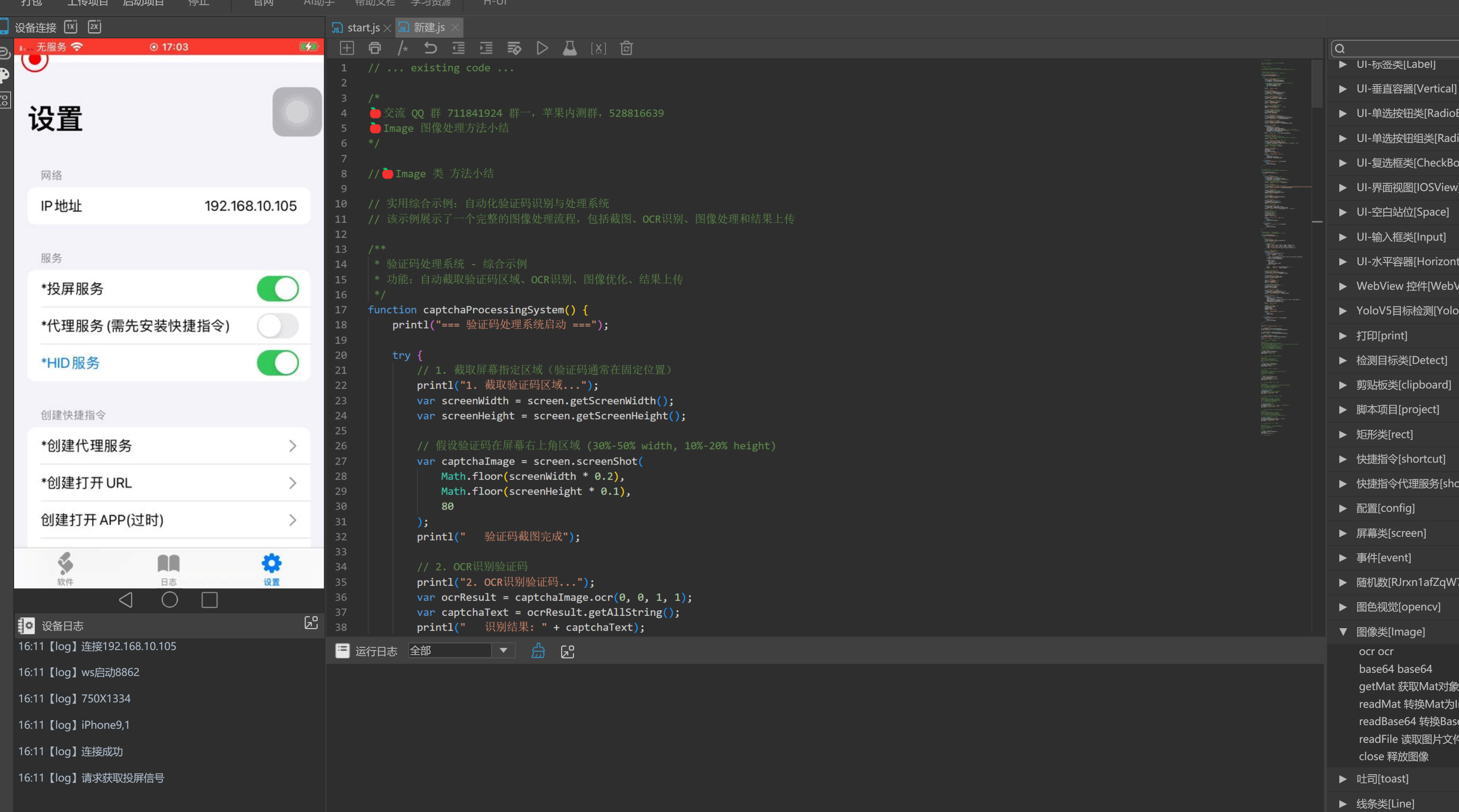This screenshot has height=812, width=1459.
Task: Click the trash refresh icon in toolbar
Action: coord(626,48)
